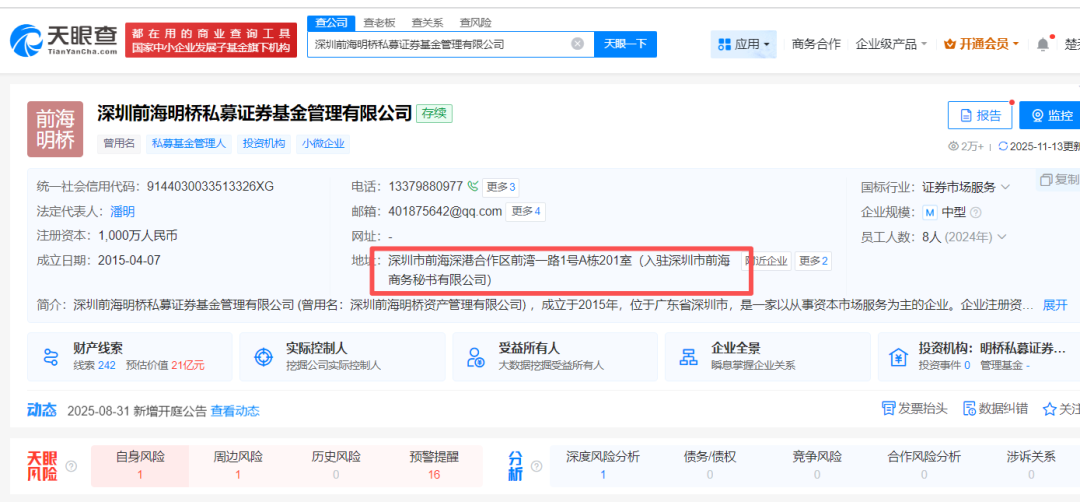This screenshot has width=1080, height=502.
Task: Expand the company intro with 展开
Action: coord(1055,304)
